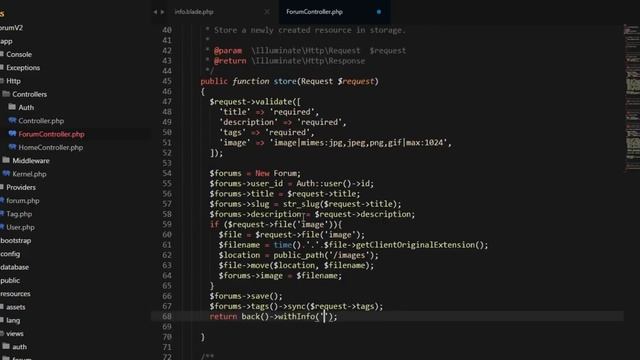Viewport: 640px width, 360px height.
Task: Expand the config folder
Action: click(x=10, y=254)
